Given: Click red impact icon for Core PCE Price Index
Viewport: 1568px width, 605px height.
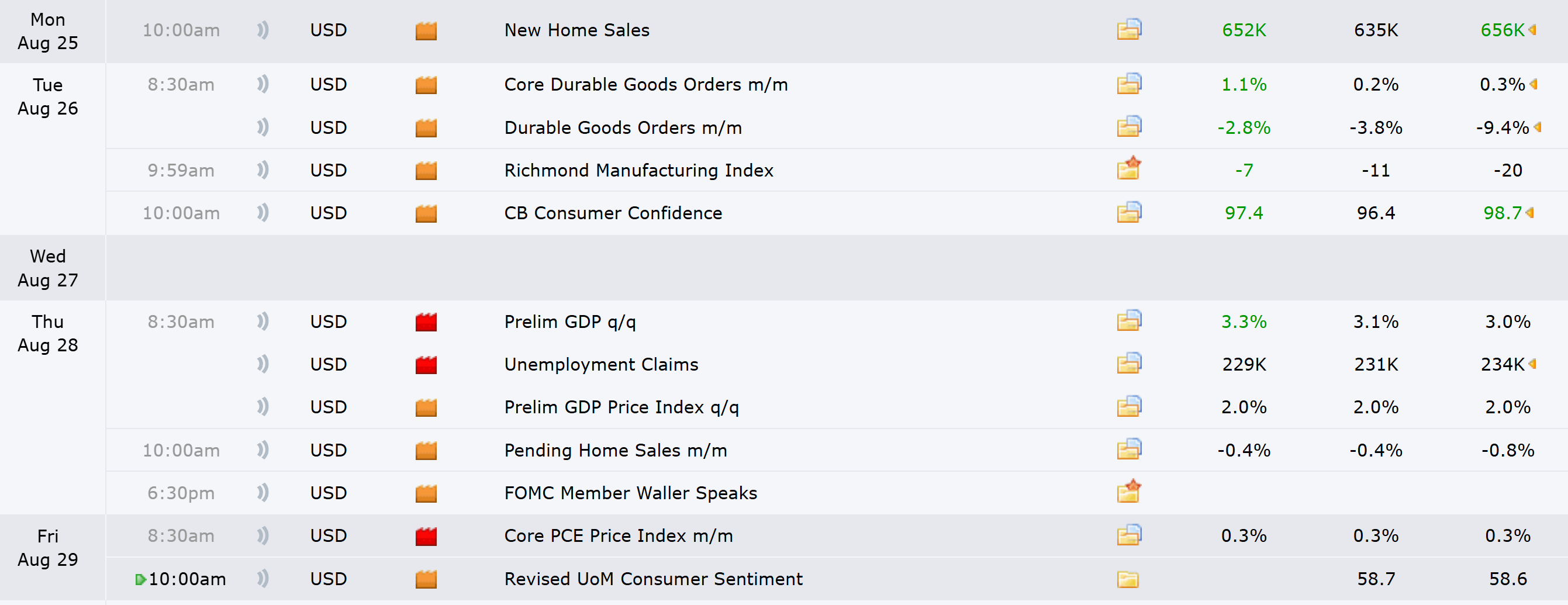Looking at the screenshot, I should pos(426,535).
